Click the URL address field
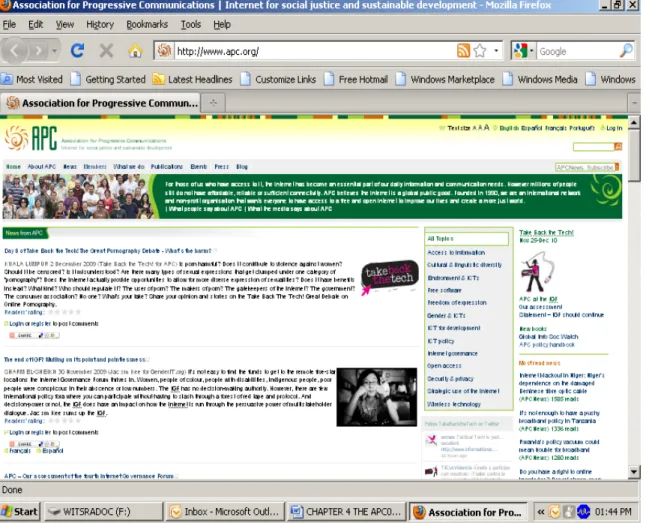 [314, 52]
